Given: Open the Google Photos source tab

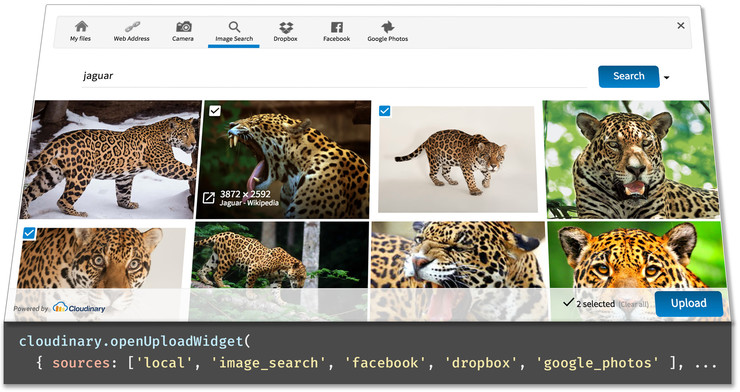Looking at the screenshot, I should tap(387, 32).
